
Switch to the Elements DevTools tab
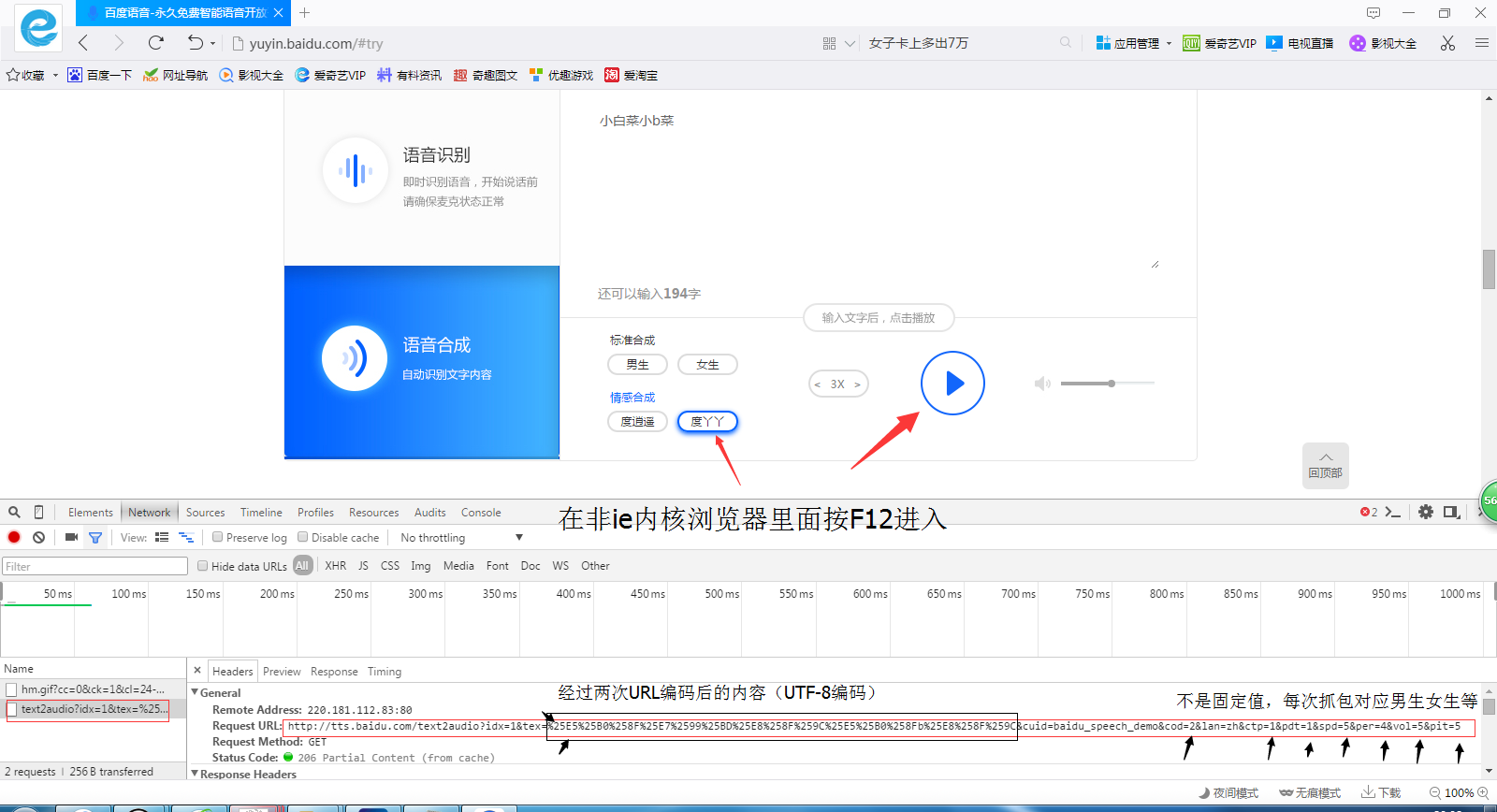(90, 512)
